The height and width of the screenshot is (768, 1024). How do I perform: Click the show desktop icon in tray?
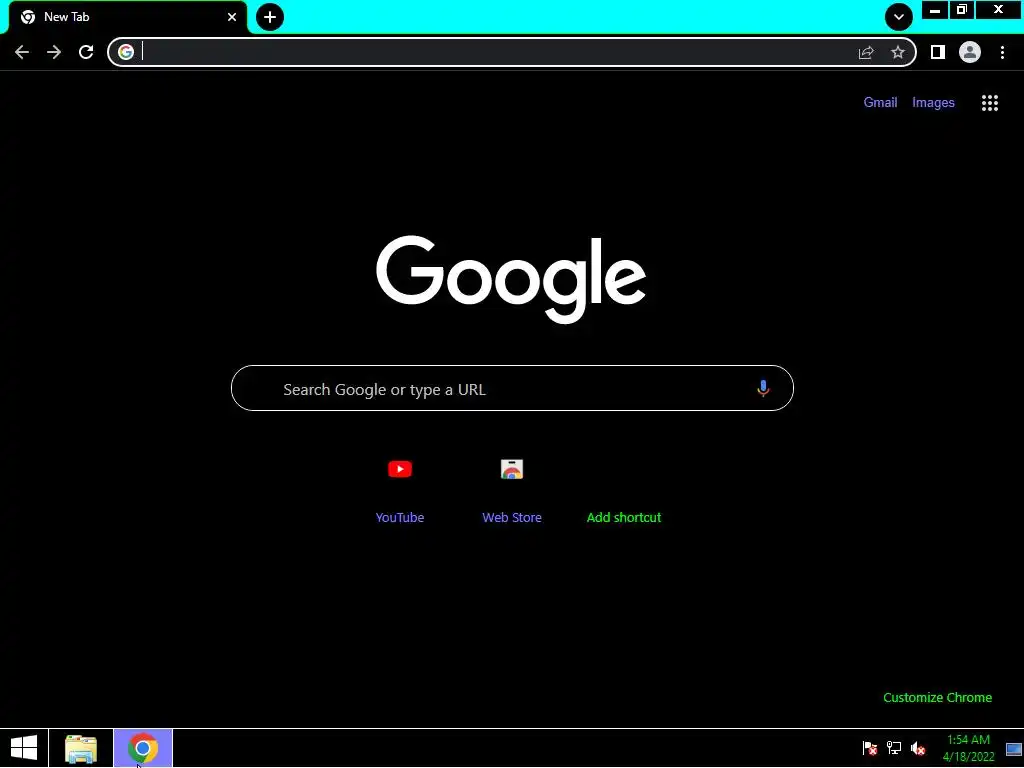[1014, 748]
